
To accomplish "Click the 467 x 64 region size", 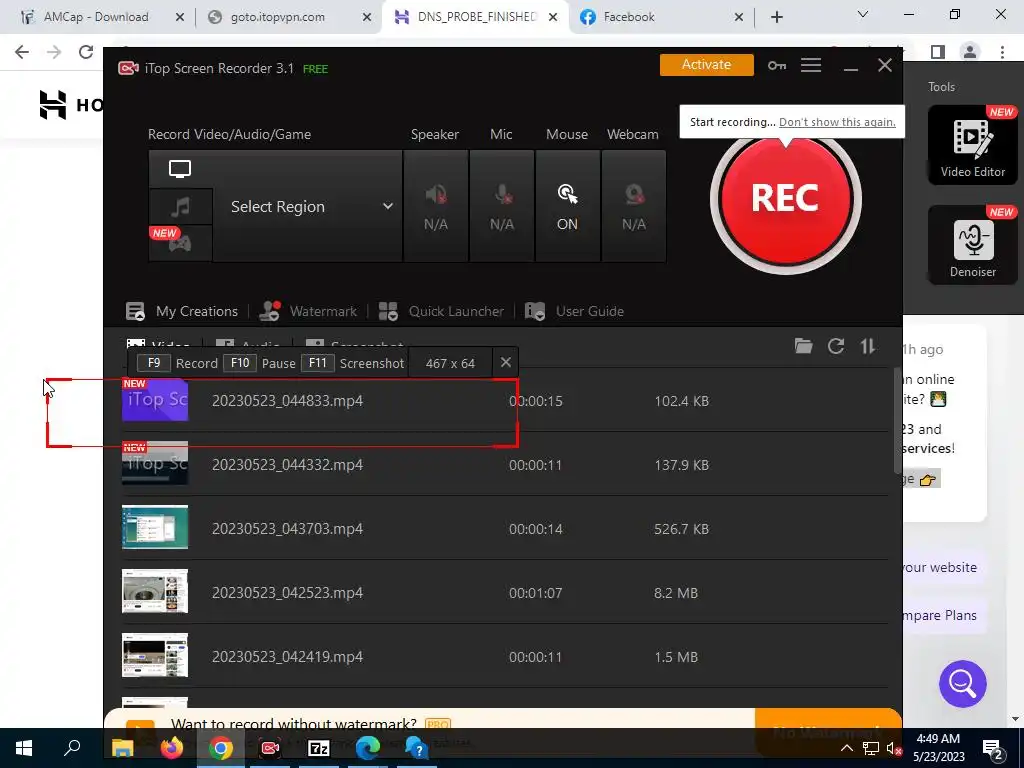I will 450,364.
